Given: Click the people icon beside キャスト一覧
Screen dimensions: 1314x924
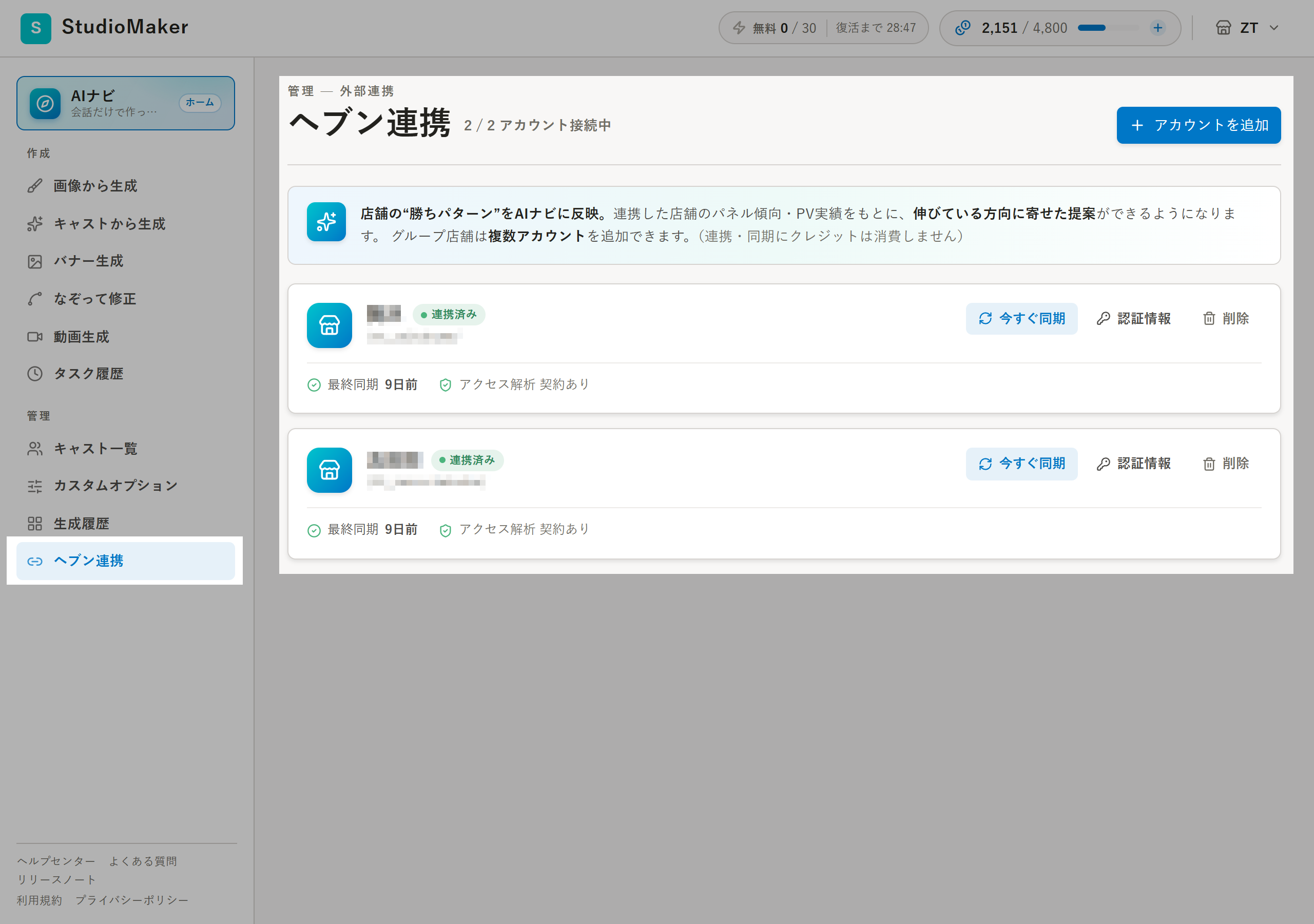Looking at the screenshot, I should coord(35,449).
